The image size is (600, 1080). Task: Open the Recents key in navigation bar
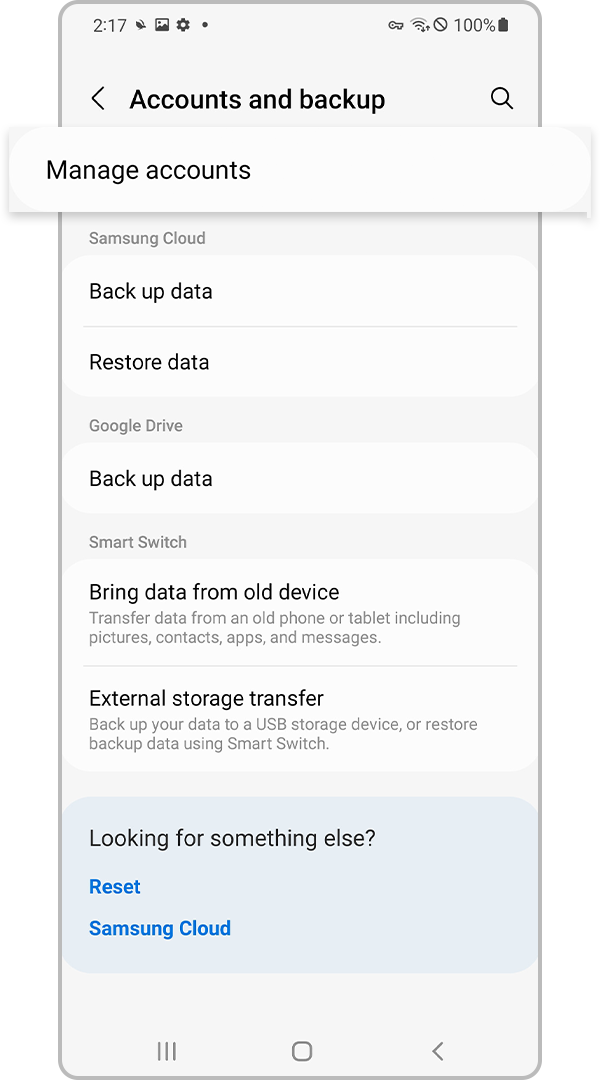(166, 1051)
